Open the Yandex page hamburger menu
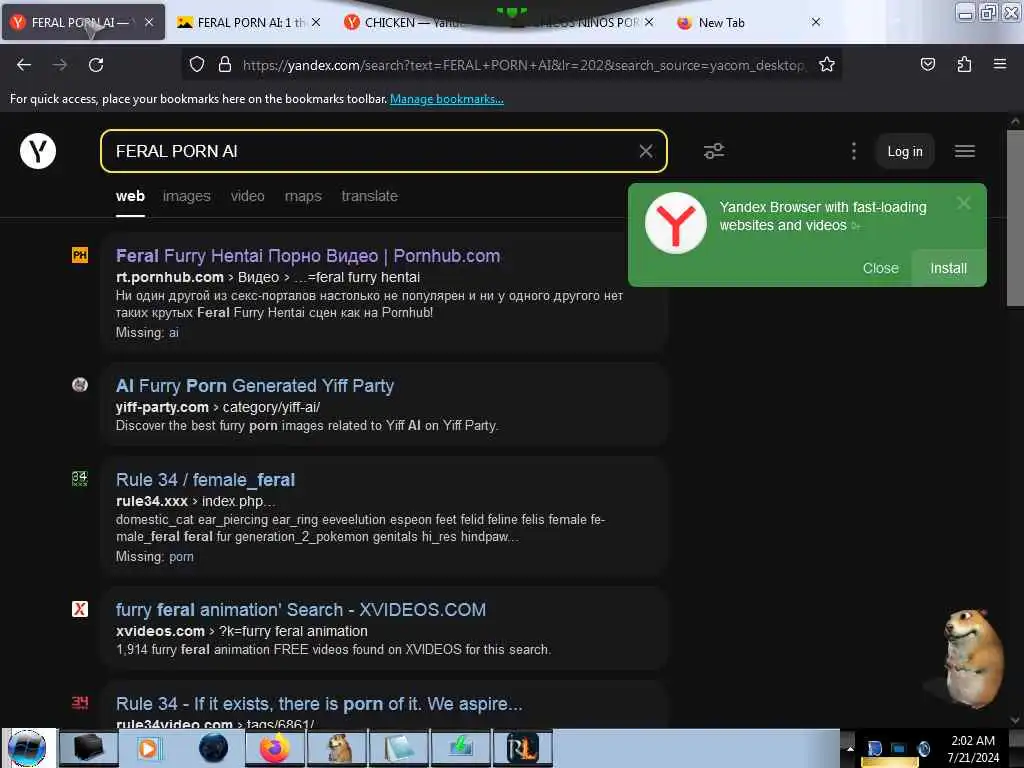 click(x=965, y=151)
